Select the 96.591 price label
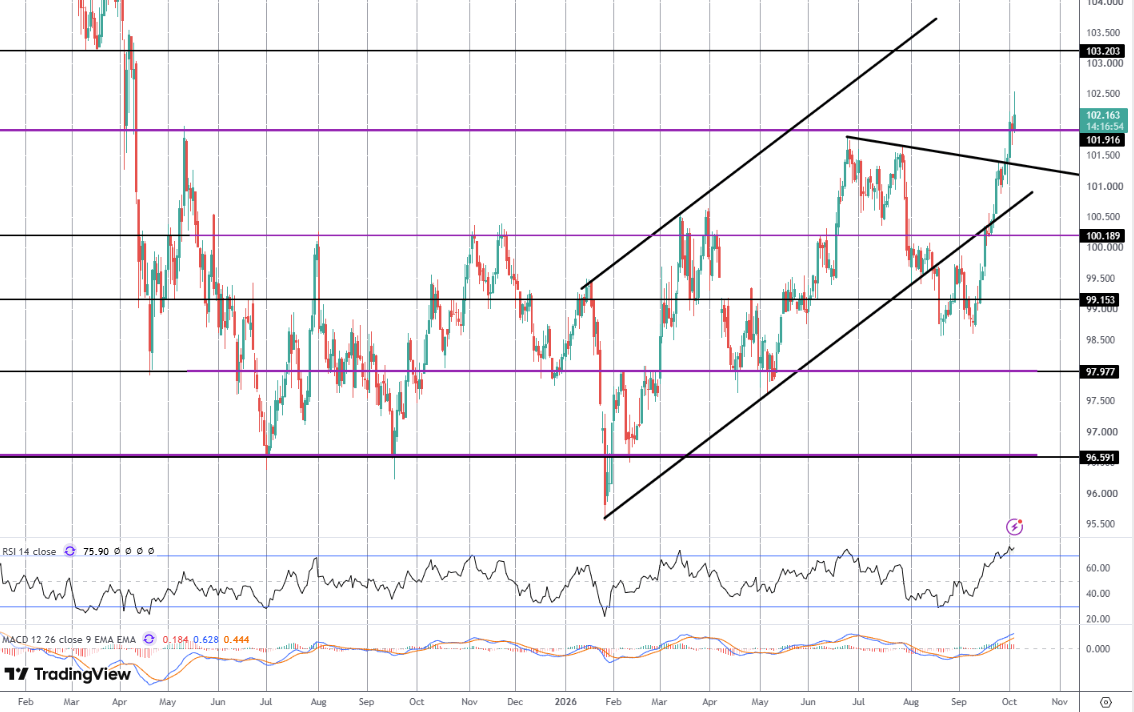Viewport: 1134px width, 712px height. 1101,457
